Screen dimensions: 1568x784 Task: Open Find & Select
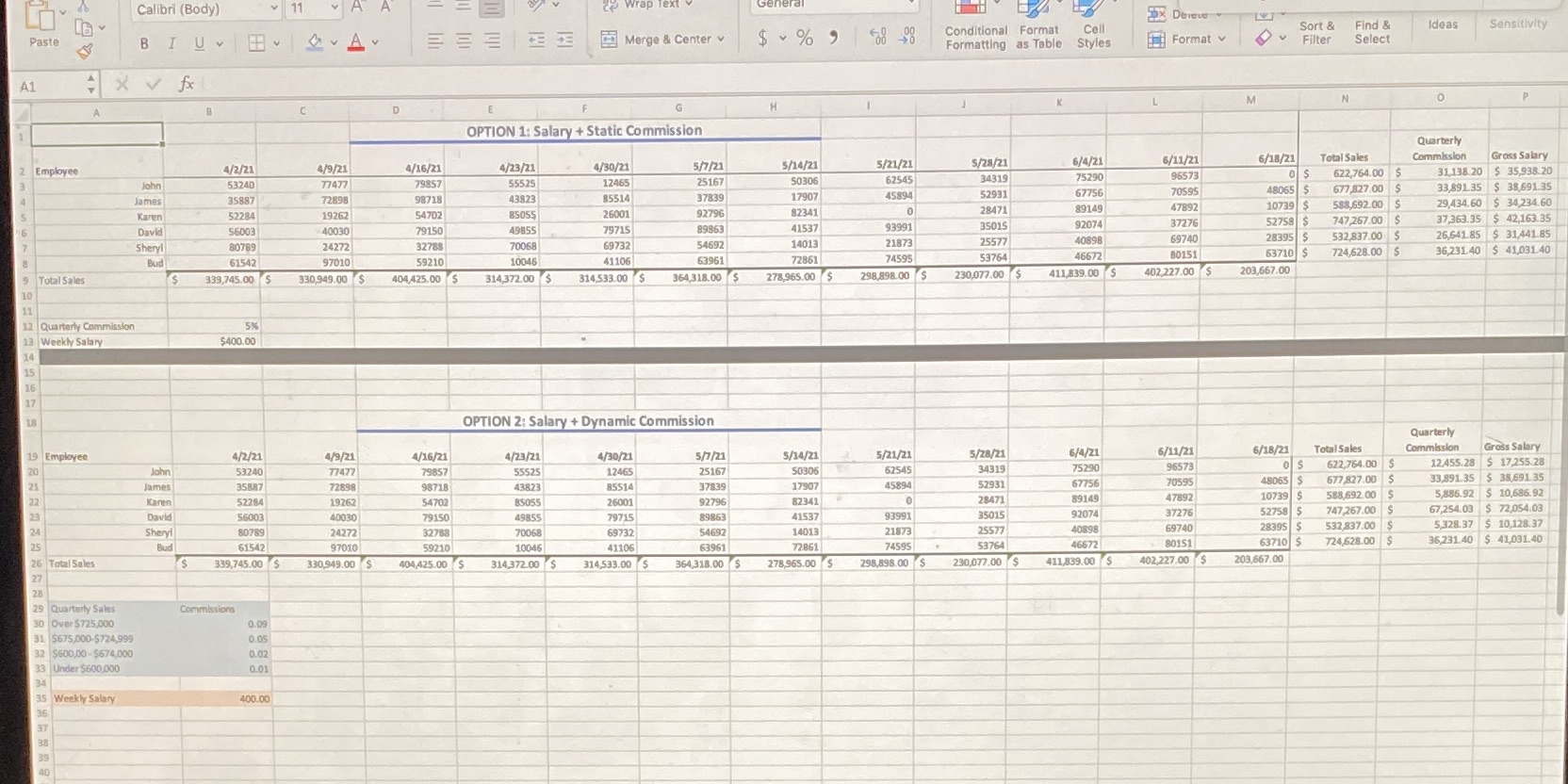pyautogui.click(x=1372, y=32)
